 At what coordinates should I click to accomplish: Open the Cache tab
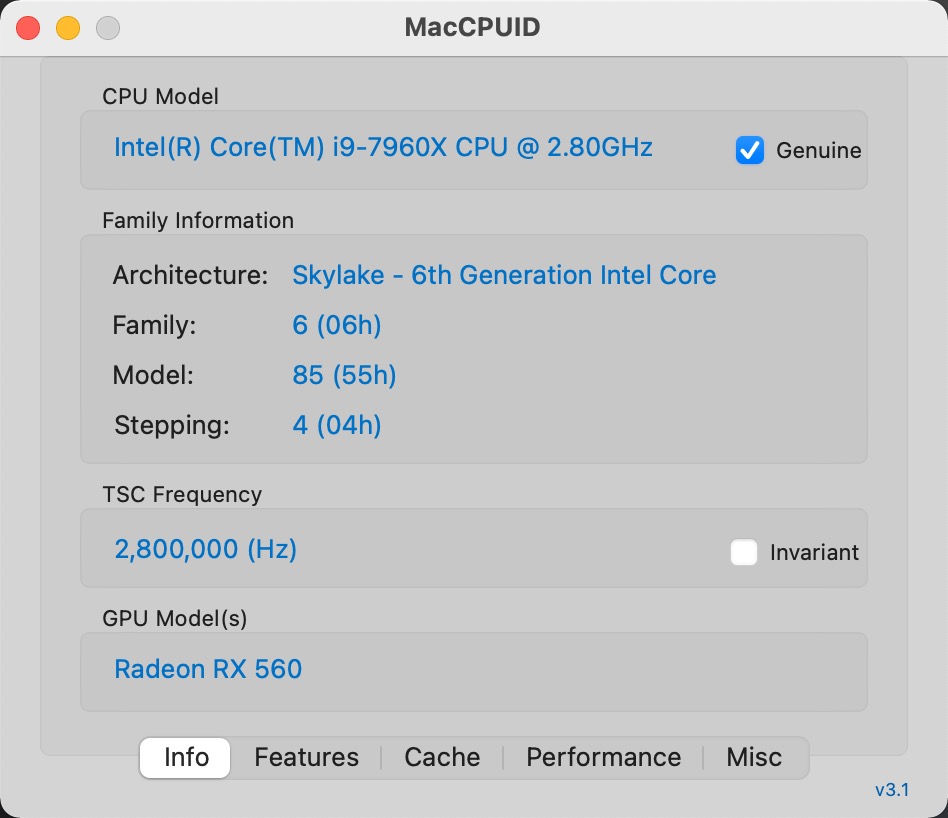442,757
